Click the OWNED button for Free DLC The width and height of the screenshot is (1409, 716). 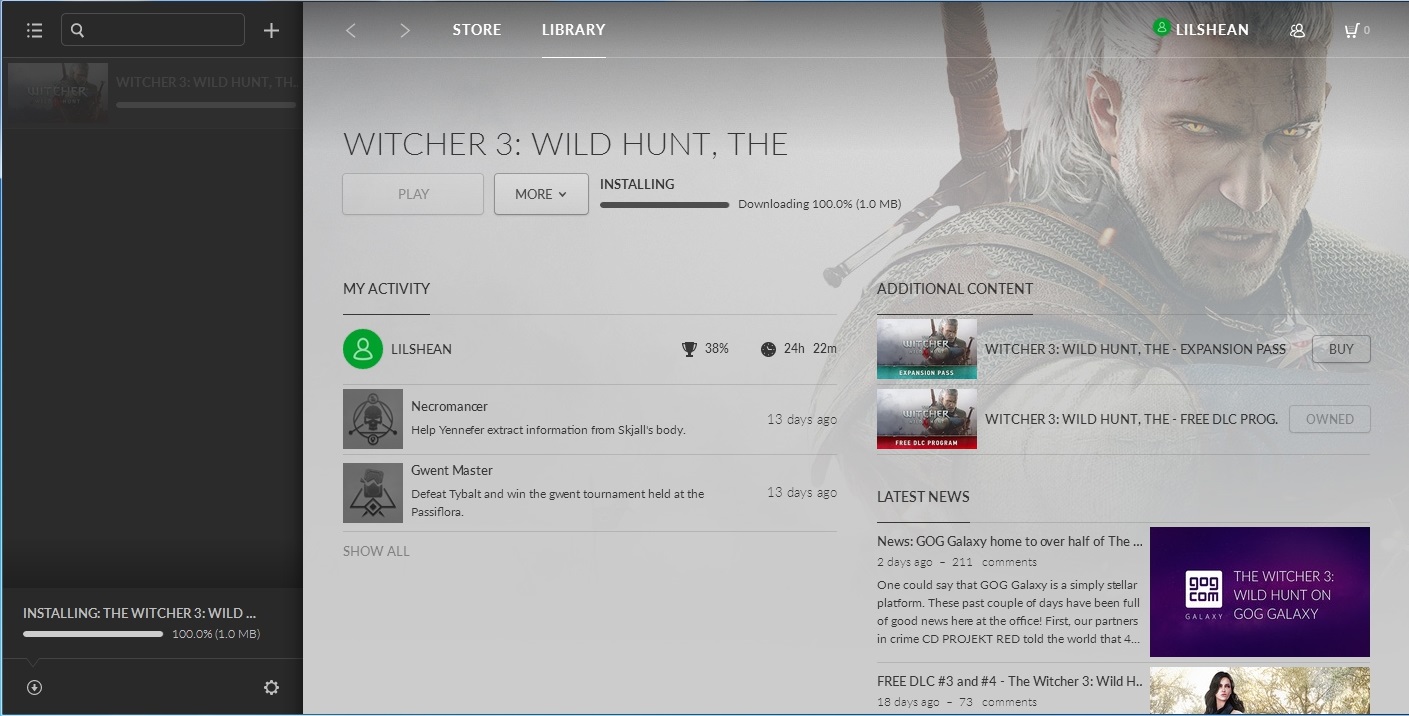tap(1330, 419)
